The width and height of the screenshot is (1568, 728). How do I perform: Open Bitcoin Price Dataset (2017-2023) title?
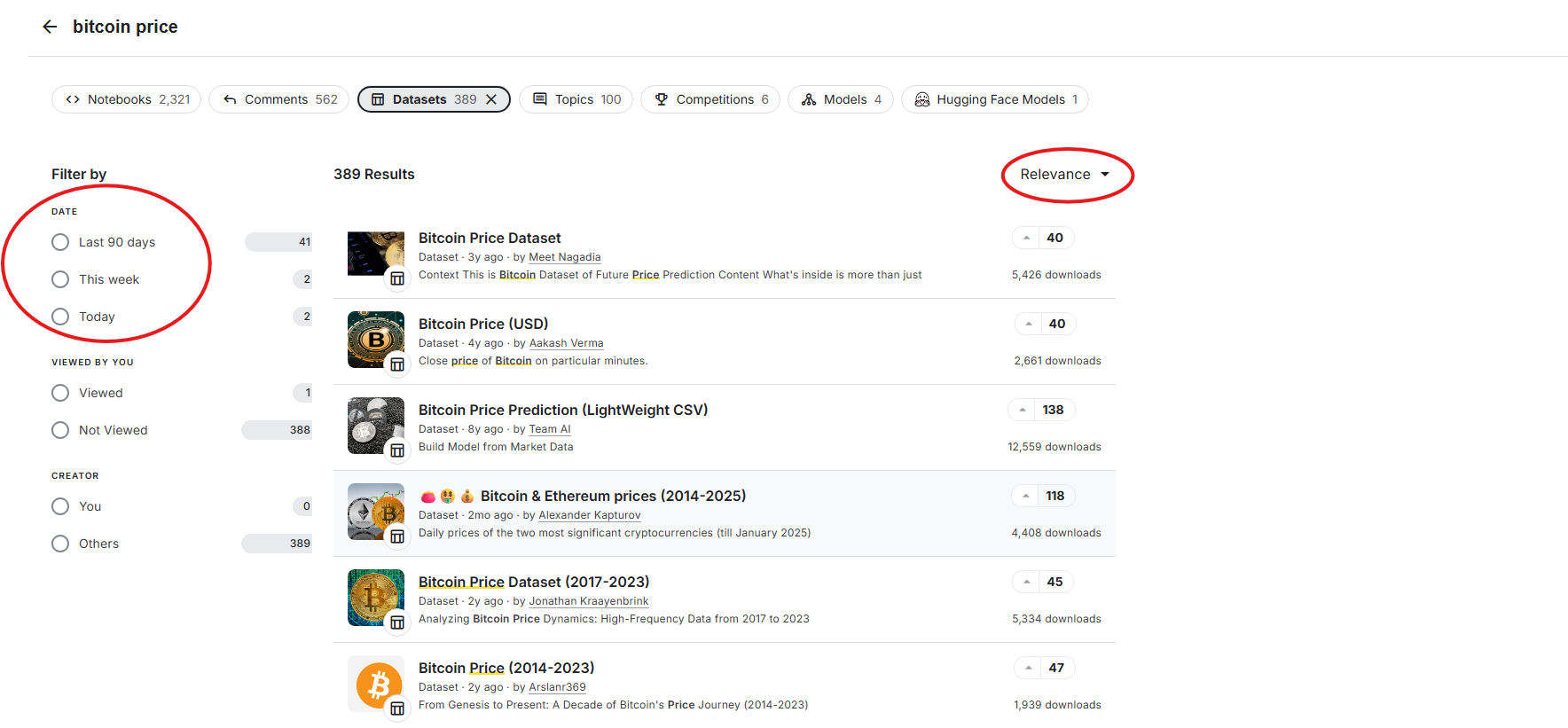click(x=534, y=582)
